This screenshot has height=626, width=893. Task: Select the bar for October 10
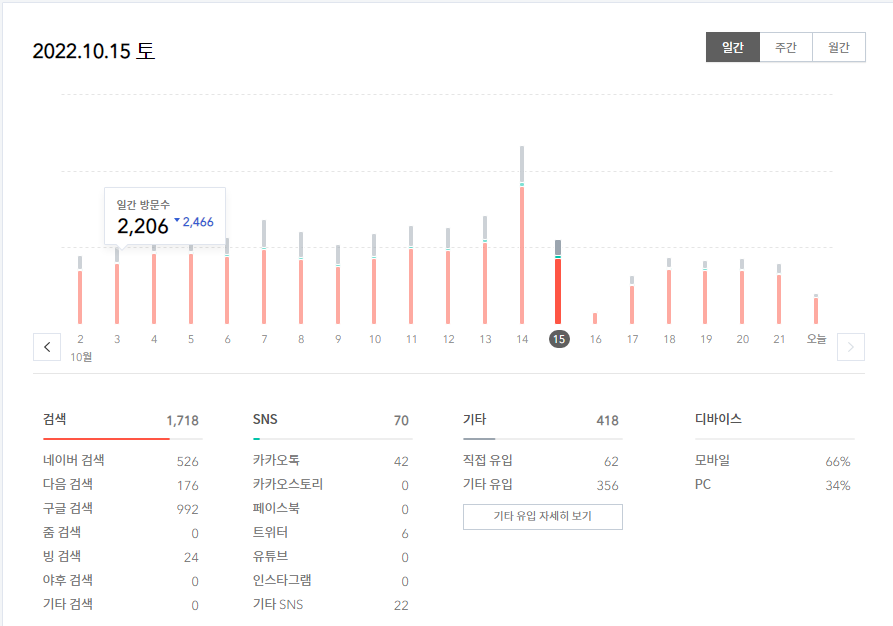click(x=374, y=279)
